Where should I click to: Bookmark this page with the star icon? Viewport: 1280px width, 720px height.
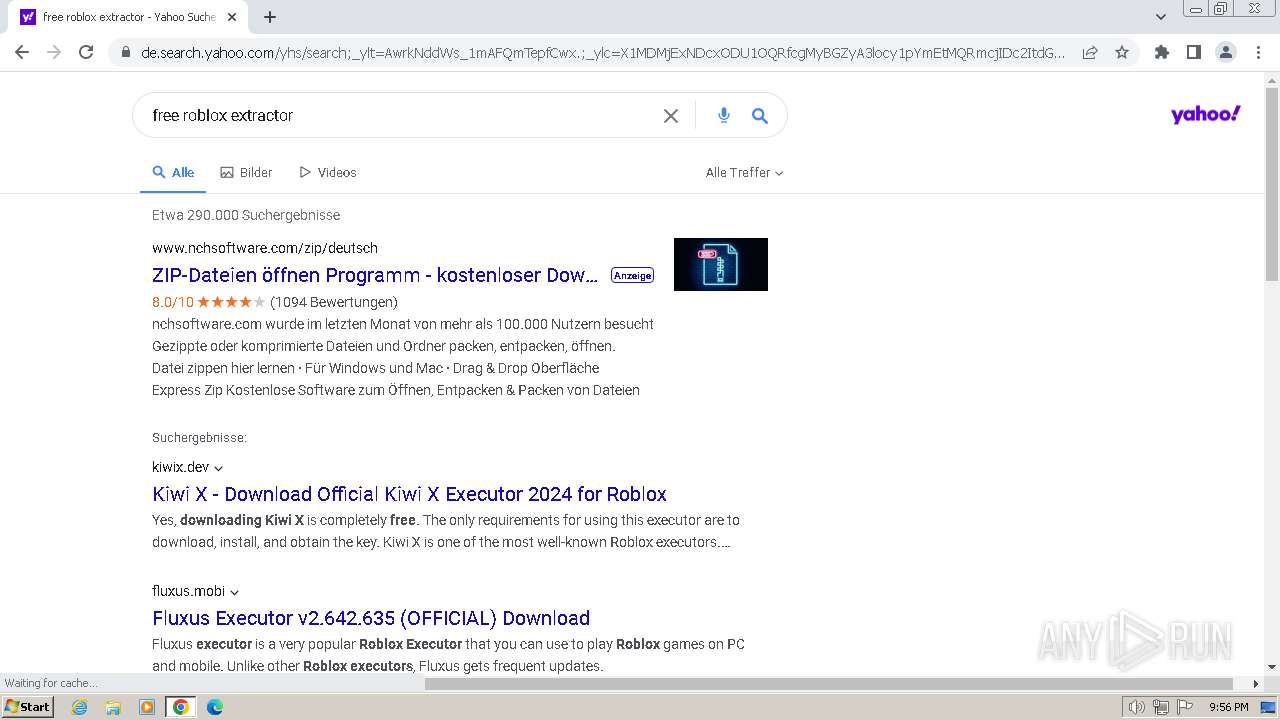coord(1122,52)
